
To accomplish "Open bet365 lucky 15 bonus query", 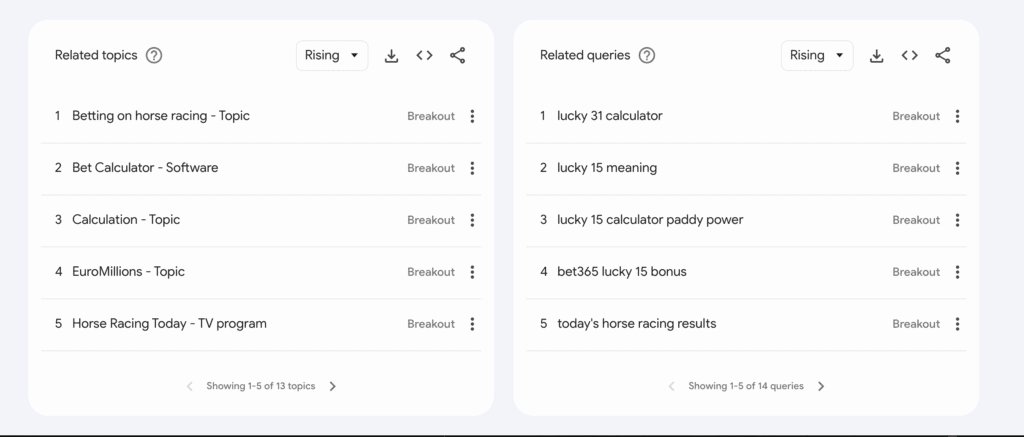I will 622,272.
